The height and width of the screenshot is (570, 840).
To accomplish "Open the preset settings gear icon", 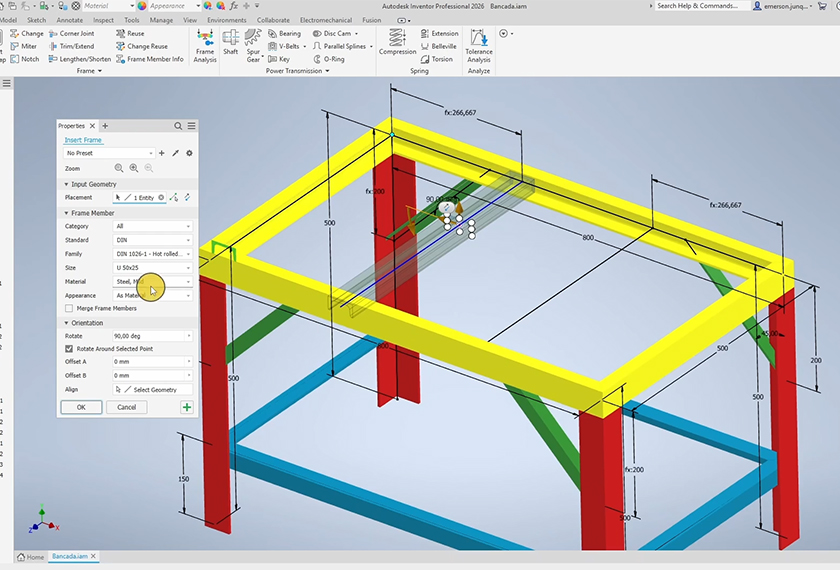I will (x=189, y=153).
